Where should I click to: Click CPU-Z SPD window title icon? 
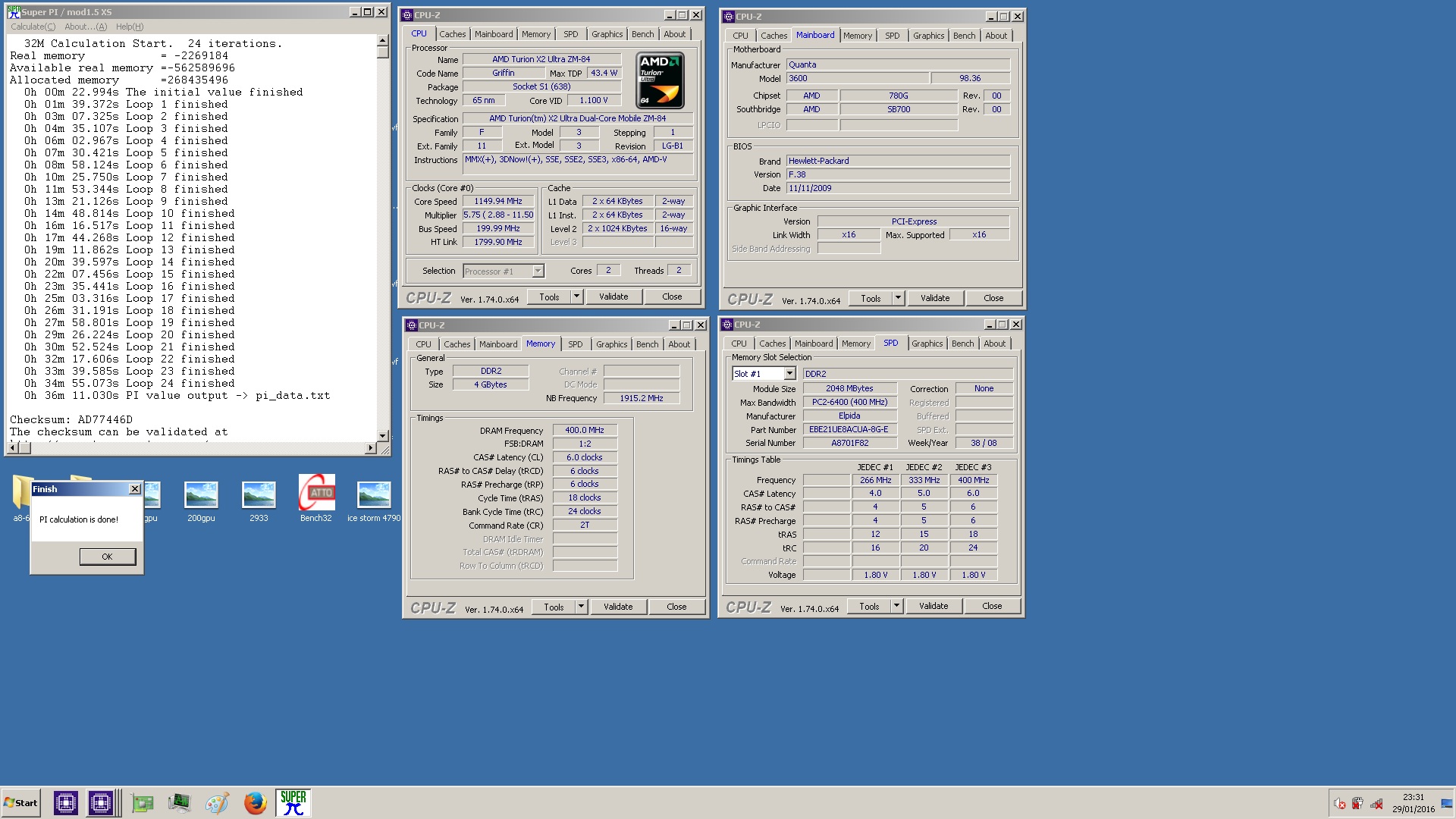727,325
